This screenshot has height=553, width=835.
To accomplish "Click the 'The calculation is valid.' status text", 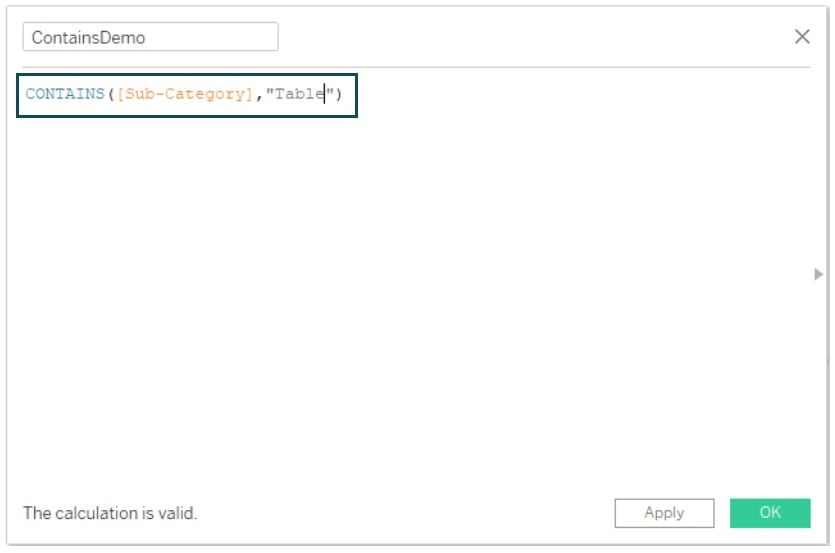I will (x=110, y=513).
